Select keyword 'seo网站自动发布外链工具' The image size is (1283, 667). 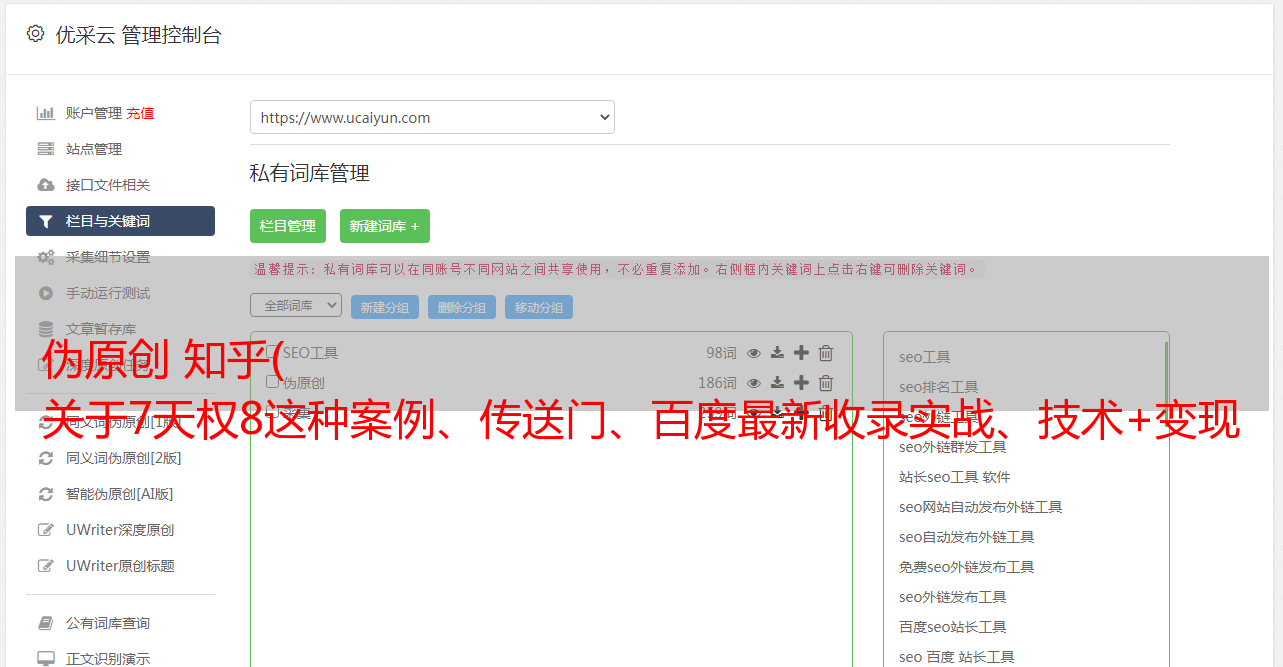[981, 507]
